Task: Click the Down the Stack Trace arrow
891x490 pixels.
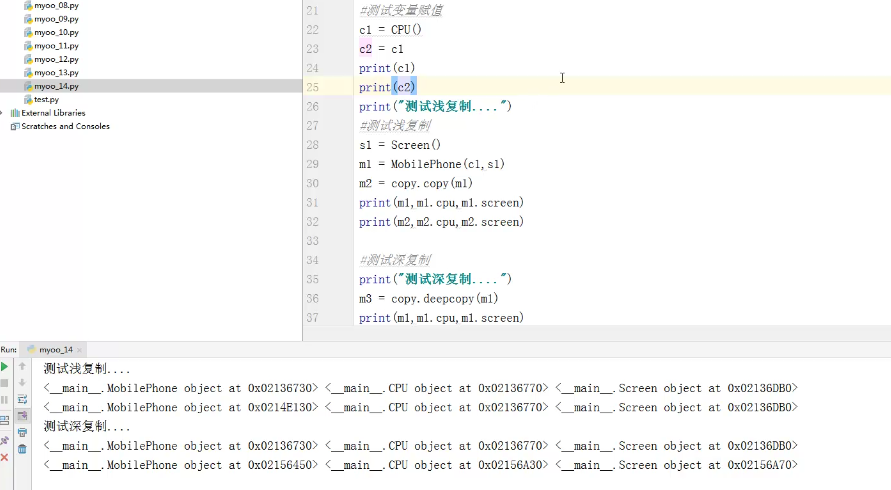Action: coord(22,383)
